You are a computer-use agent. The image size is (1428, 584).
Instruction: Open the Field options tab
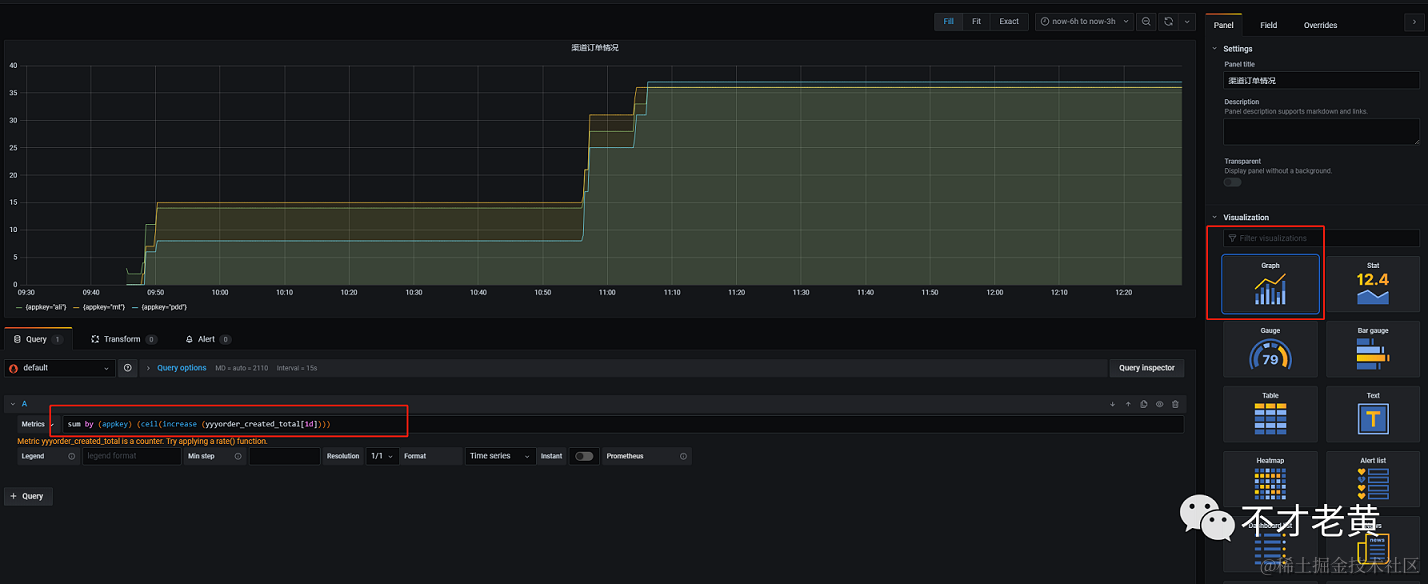pos(1268,25)
